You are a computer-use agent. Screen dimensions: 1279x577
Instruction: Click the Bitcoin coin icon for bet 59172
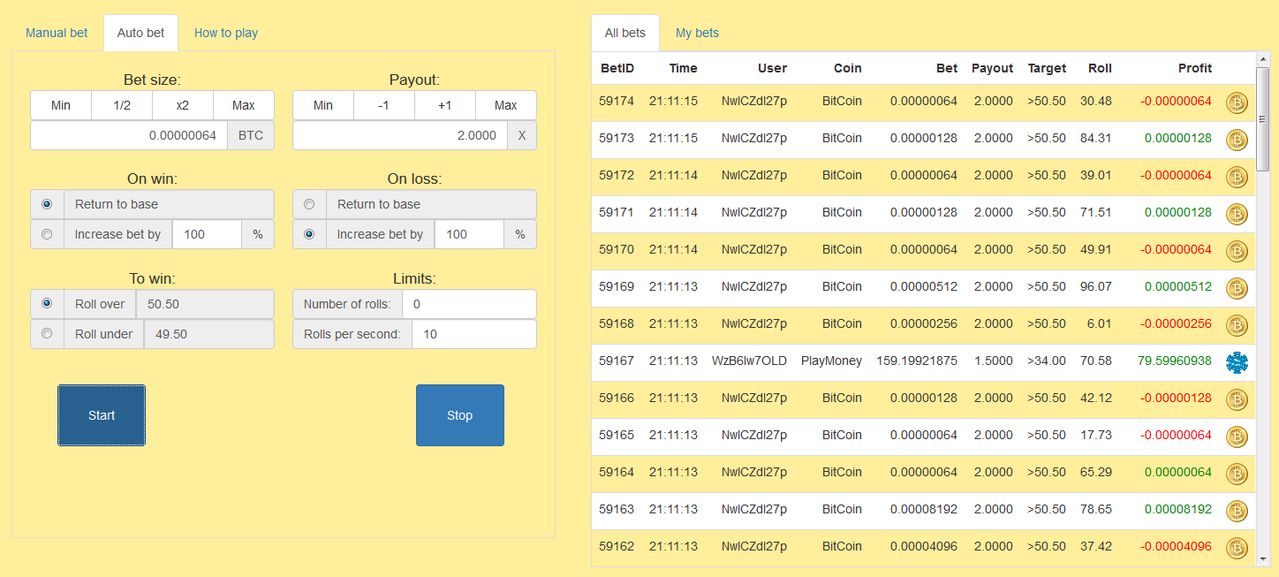(x=1237, y=177)
